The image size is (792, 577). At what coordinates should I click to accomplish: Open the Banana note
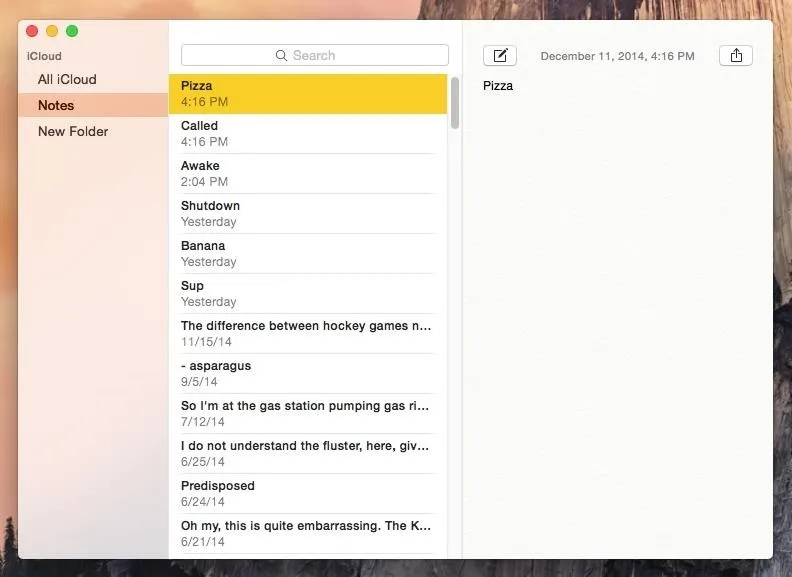(308, 253)
